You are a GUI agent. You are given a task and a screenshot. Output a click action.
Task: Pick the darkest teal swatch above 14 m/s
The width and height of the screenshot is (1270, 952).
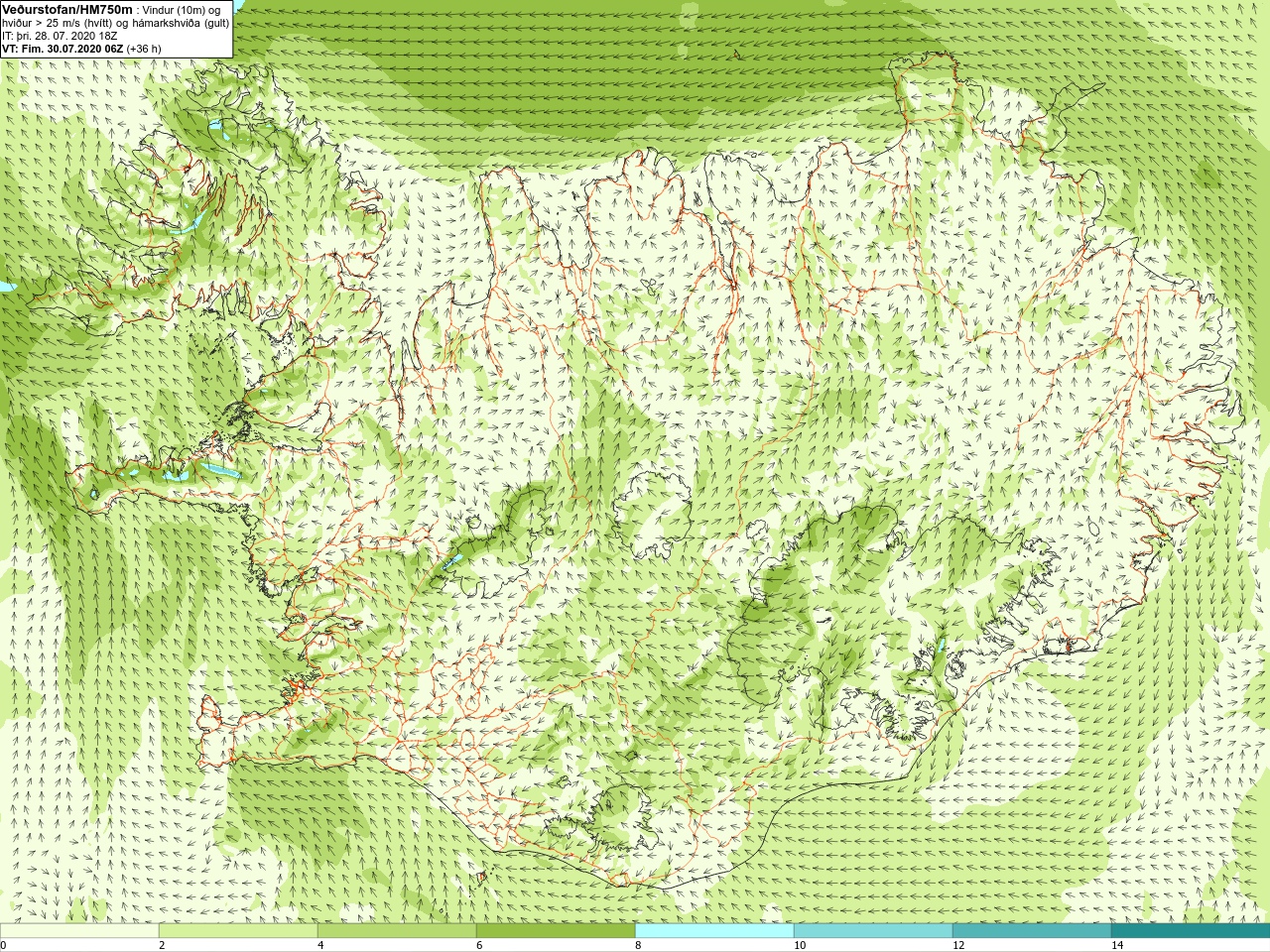(1191, 931)
